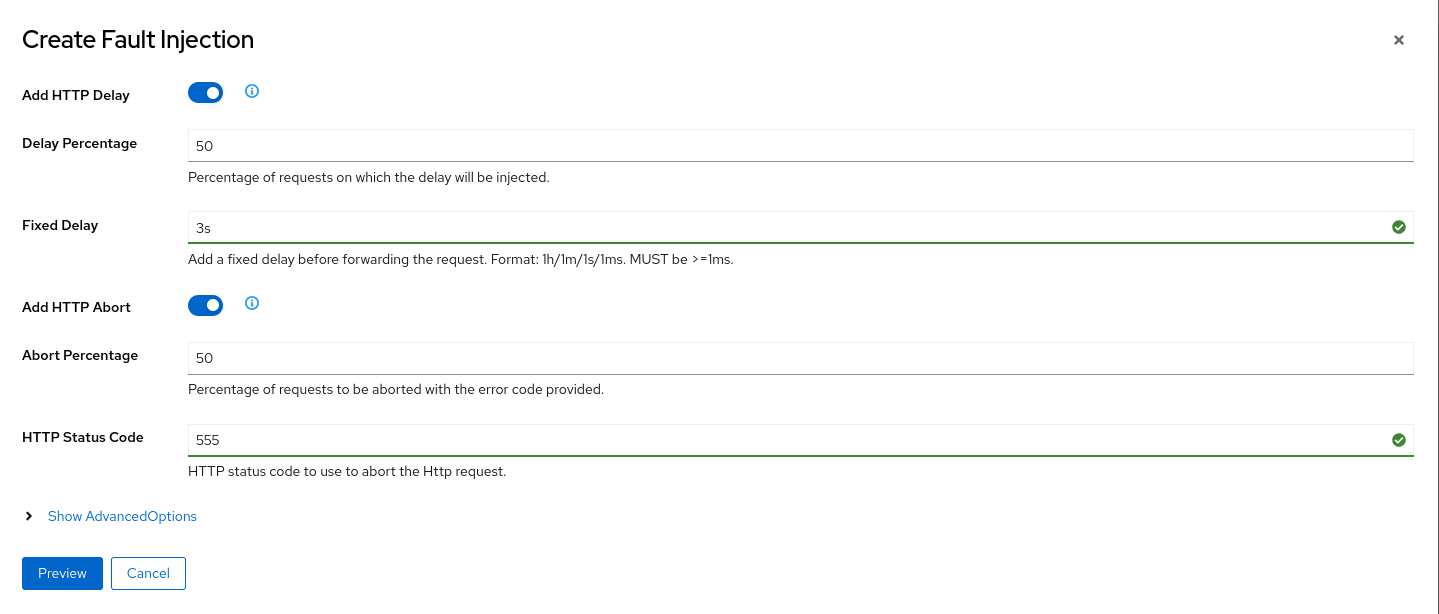
Task: Click the green checkmark in HTTP Status Code field
Action: [x=1398, y=440]
